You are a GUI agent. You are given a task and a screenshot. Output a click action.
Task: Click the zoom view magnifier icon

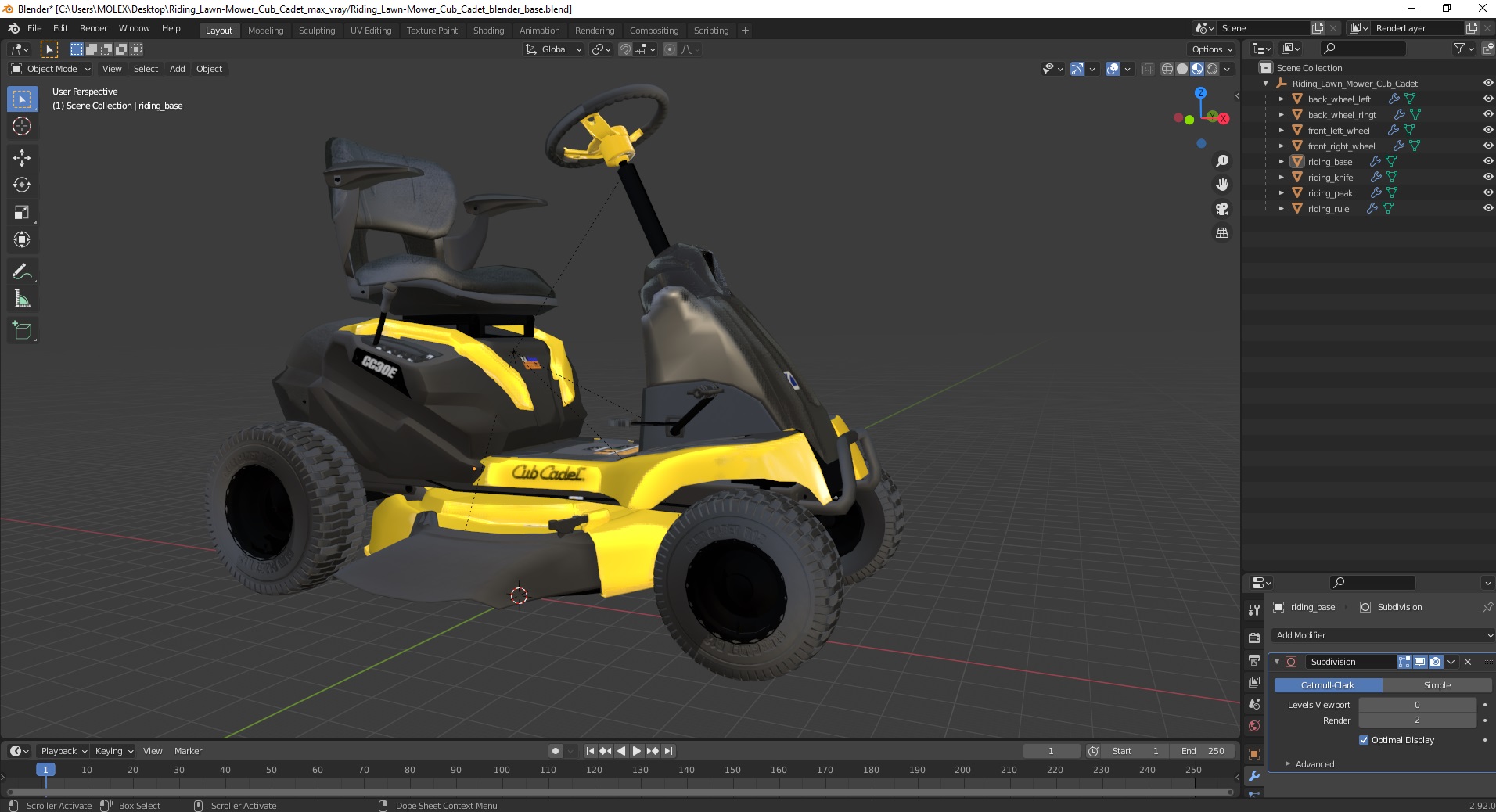coord(1221,161)
